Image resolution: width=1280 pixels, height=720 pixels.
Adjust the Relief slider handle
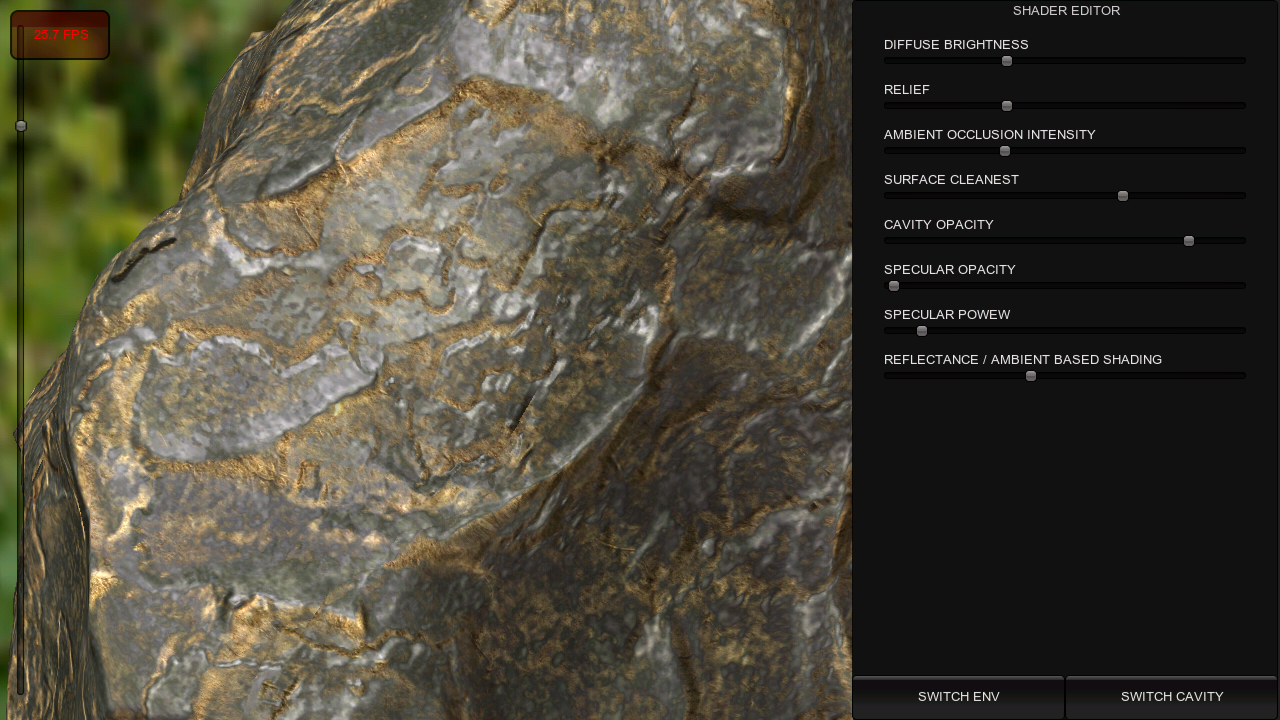[x=1007, y=106]
